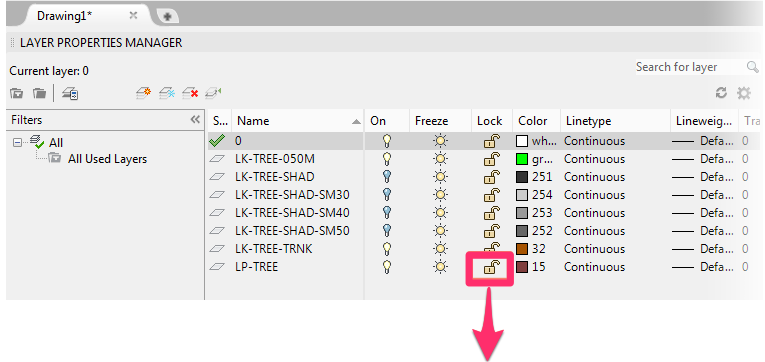Screen dimensions: 765x362
Task: Sort by Lineweight column header
Action: (x=704, y=121)
